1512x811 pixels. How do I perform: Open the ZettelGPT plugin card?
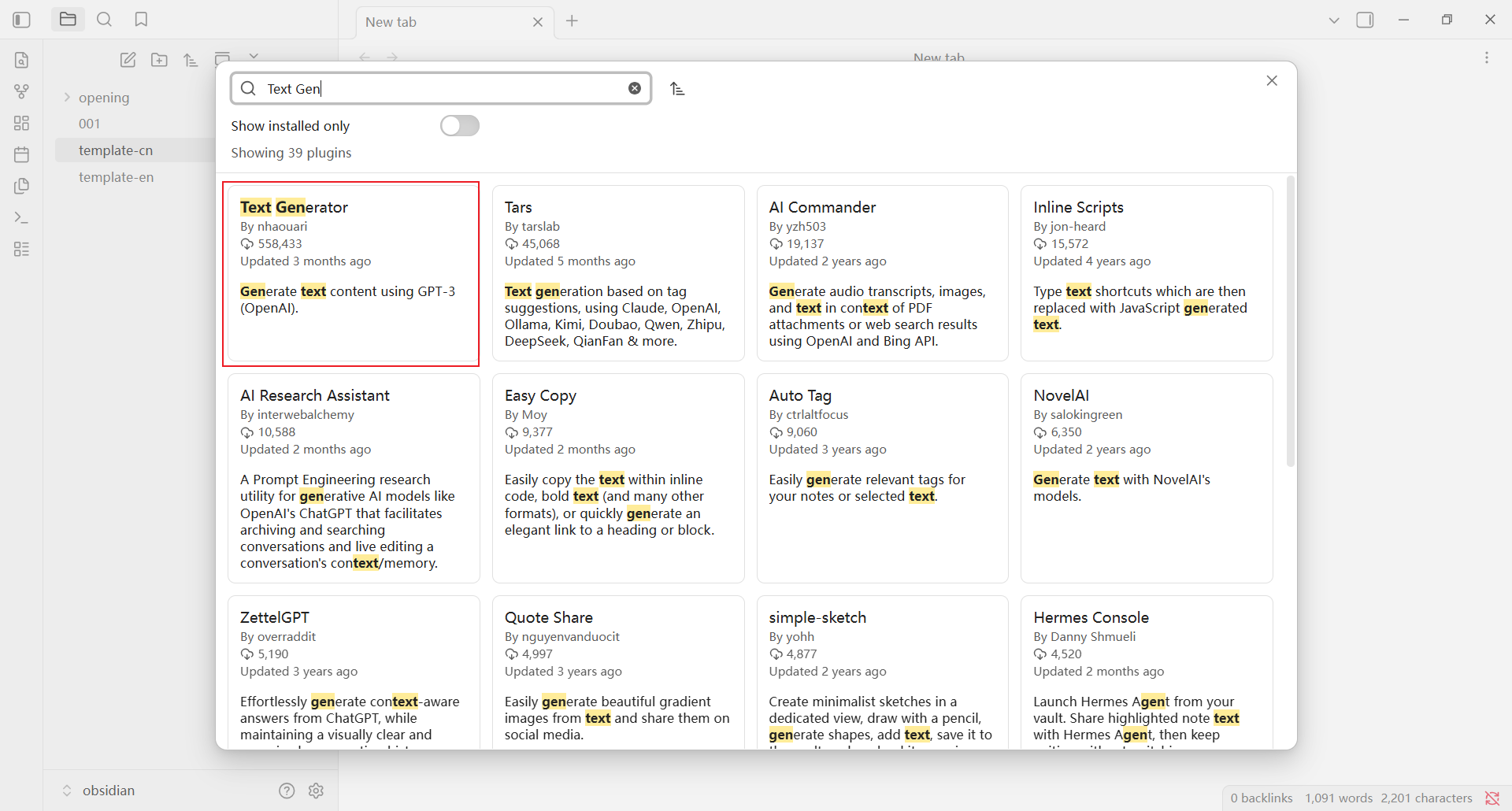pyautogui.click(x=354, y=672)
